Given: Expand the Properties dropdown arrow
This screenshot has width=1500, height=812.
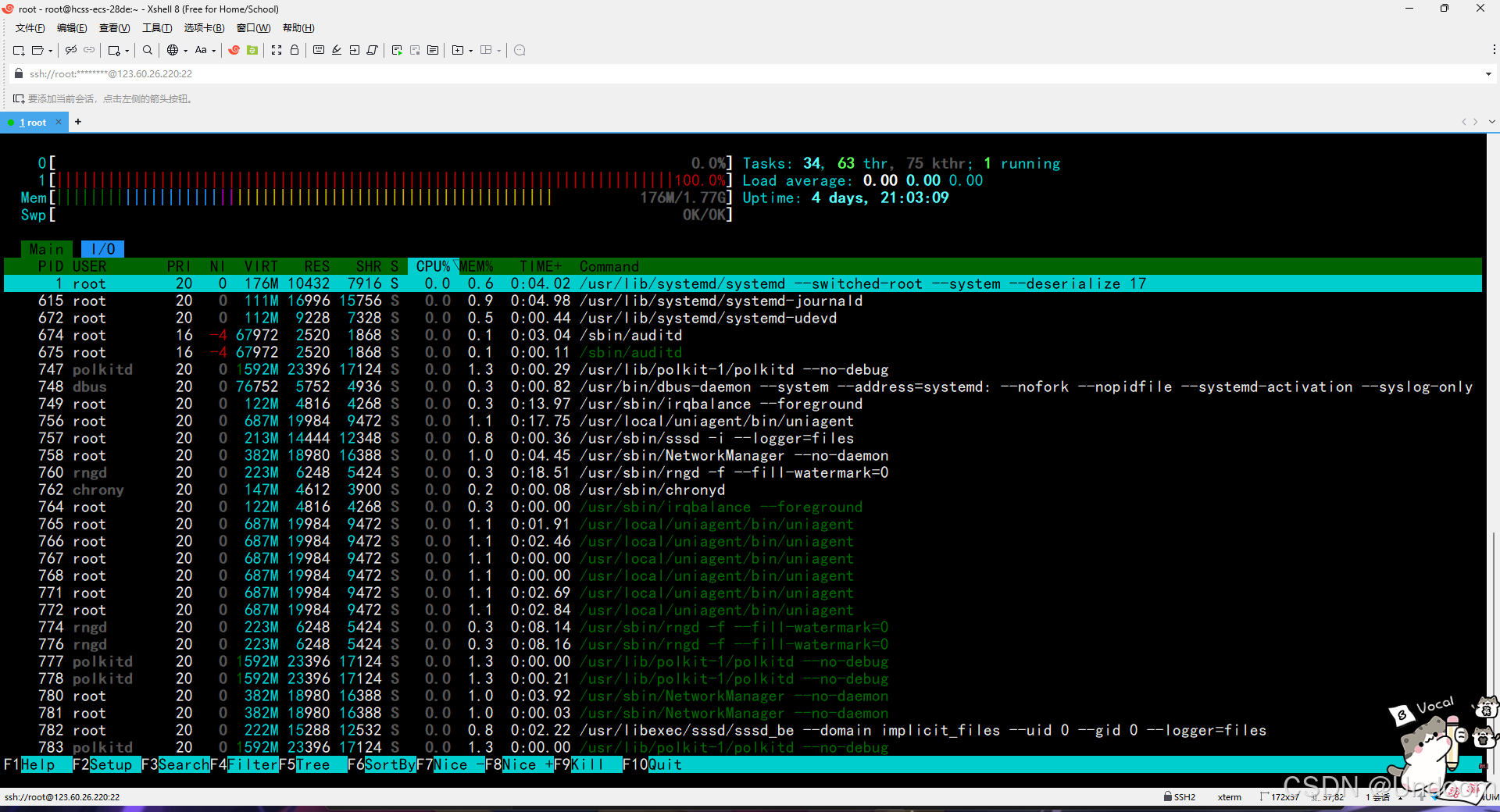Looking at the screenshot, I should (127, 51).
